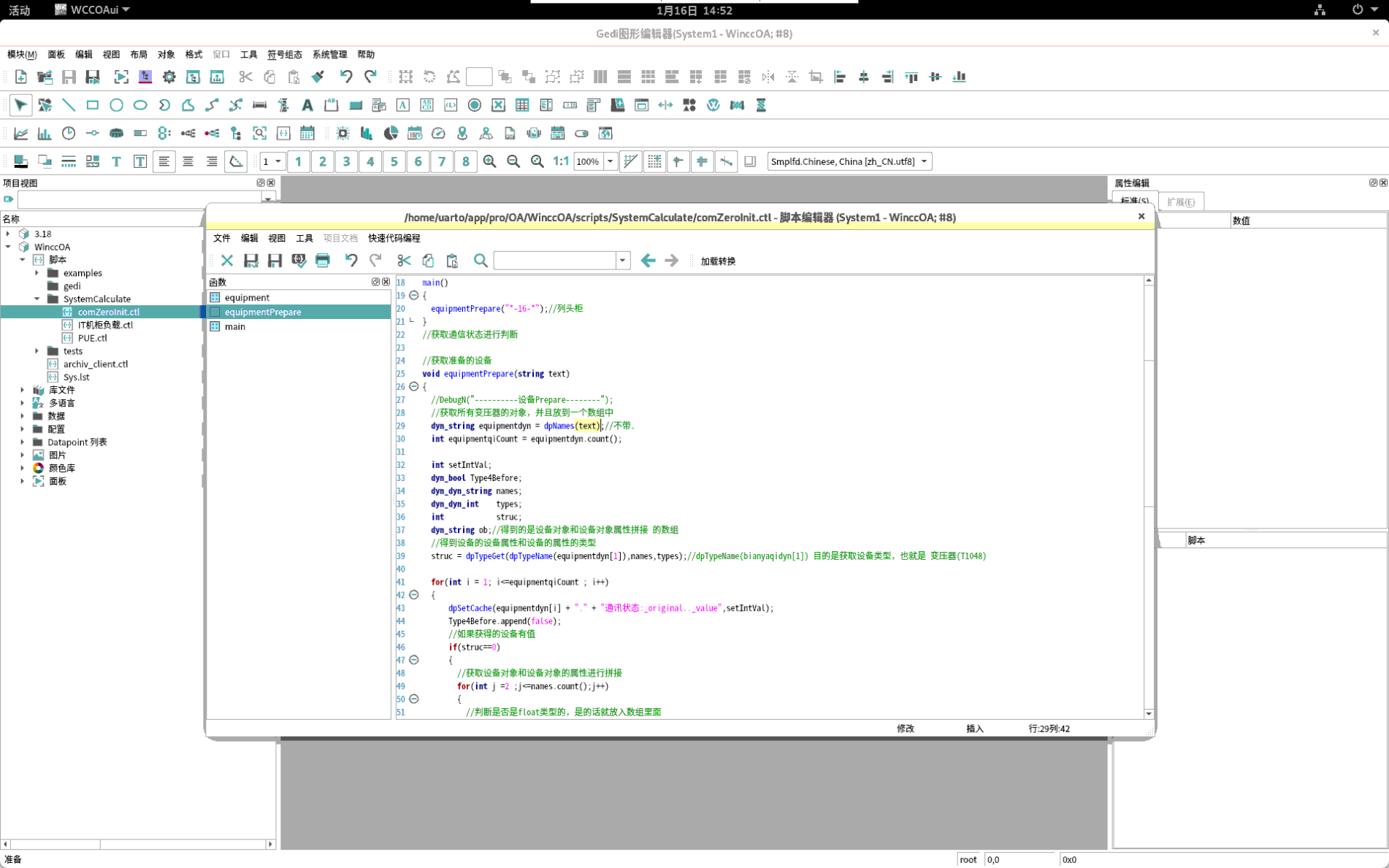Expand the 库文件 tree node
This screenshot has height=868, width=1389.
(23, 390)
